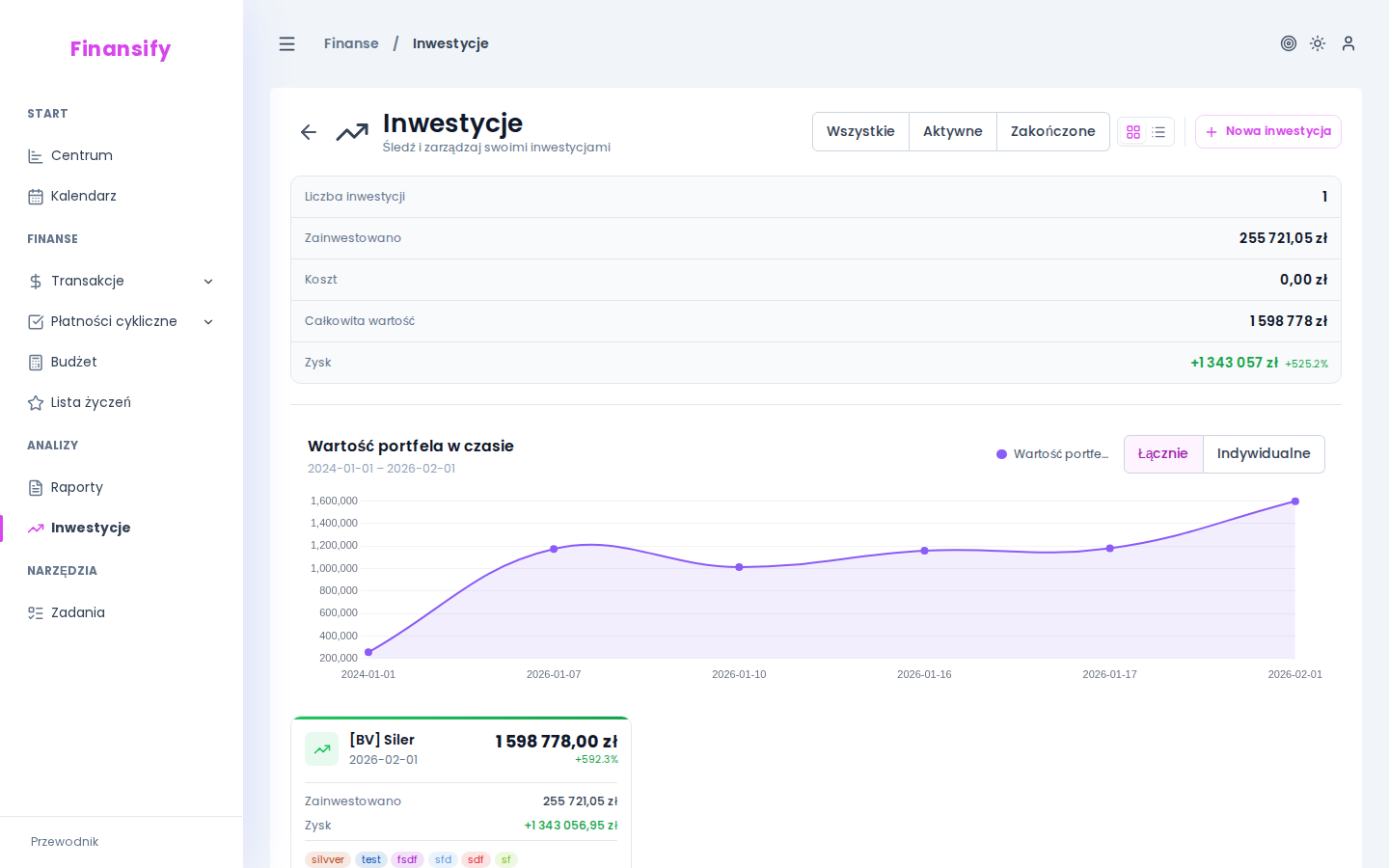Open the Budżet sidebar item

(73, 363)
